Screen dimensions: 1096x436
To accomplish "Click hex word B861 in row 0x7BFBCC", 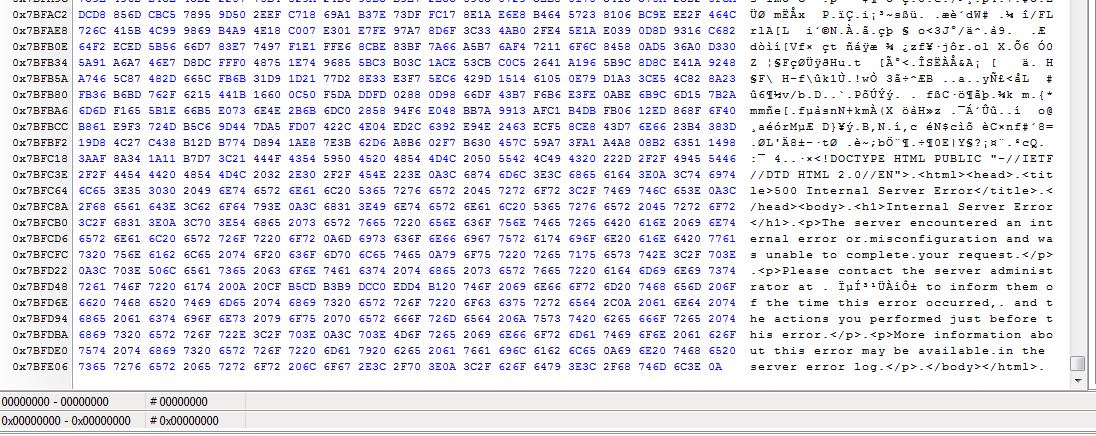I will tap(92, 126).
